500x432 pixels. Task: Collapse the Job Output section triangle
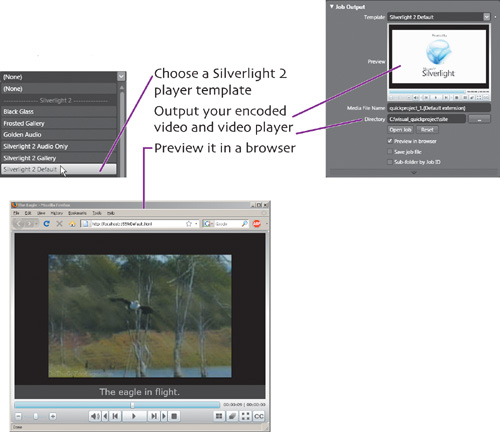coord(332,7)
